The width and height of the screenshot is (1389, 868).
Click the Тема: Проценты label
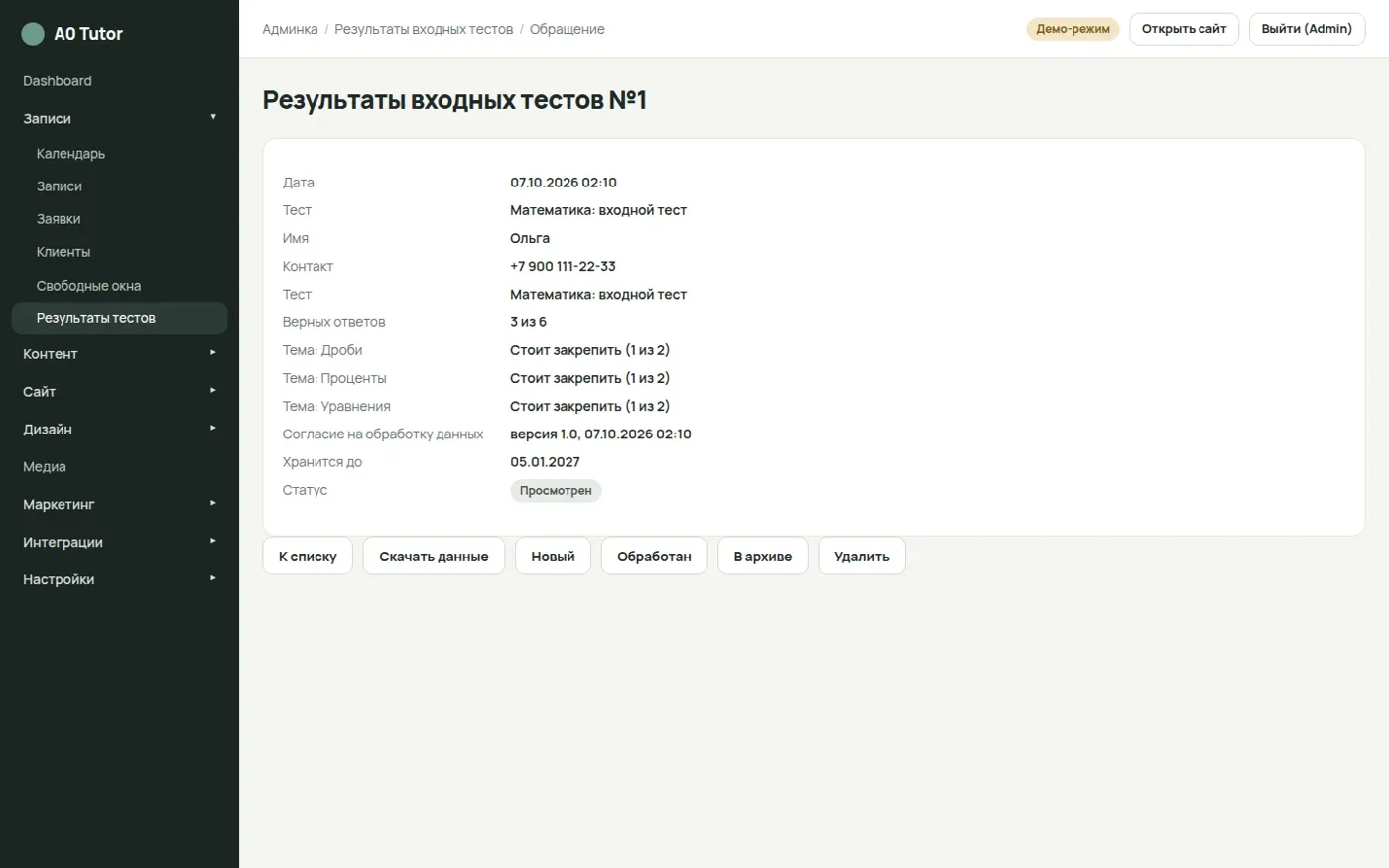pos(334,378)
